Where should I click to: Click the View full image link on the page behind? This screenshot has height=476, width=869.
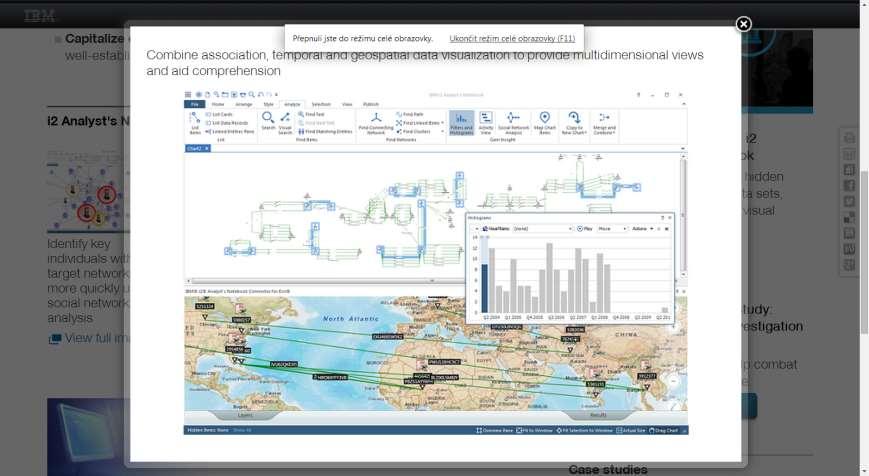pos(89,339)
